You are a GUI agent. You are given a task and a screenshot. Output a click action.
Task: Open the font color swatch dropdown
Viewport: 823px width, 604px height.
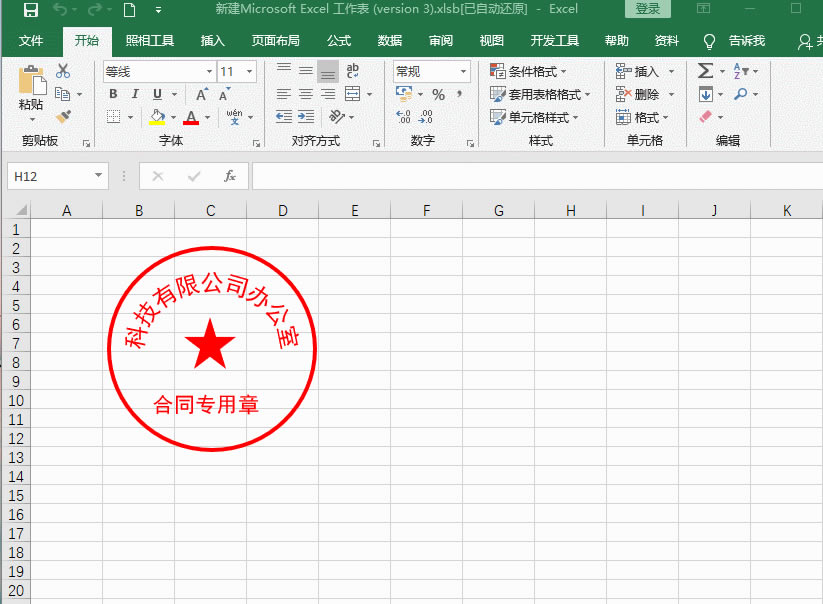[x=208, y=117]
